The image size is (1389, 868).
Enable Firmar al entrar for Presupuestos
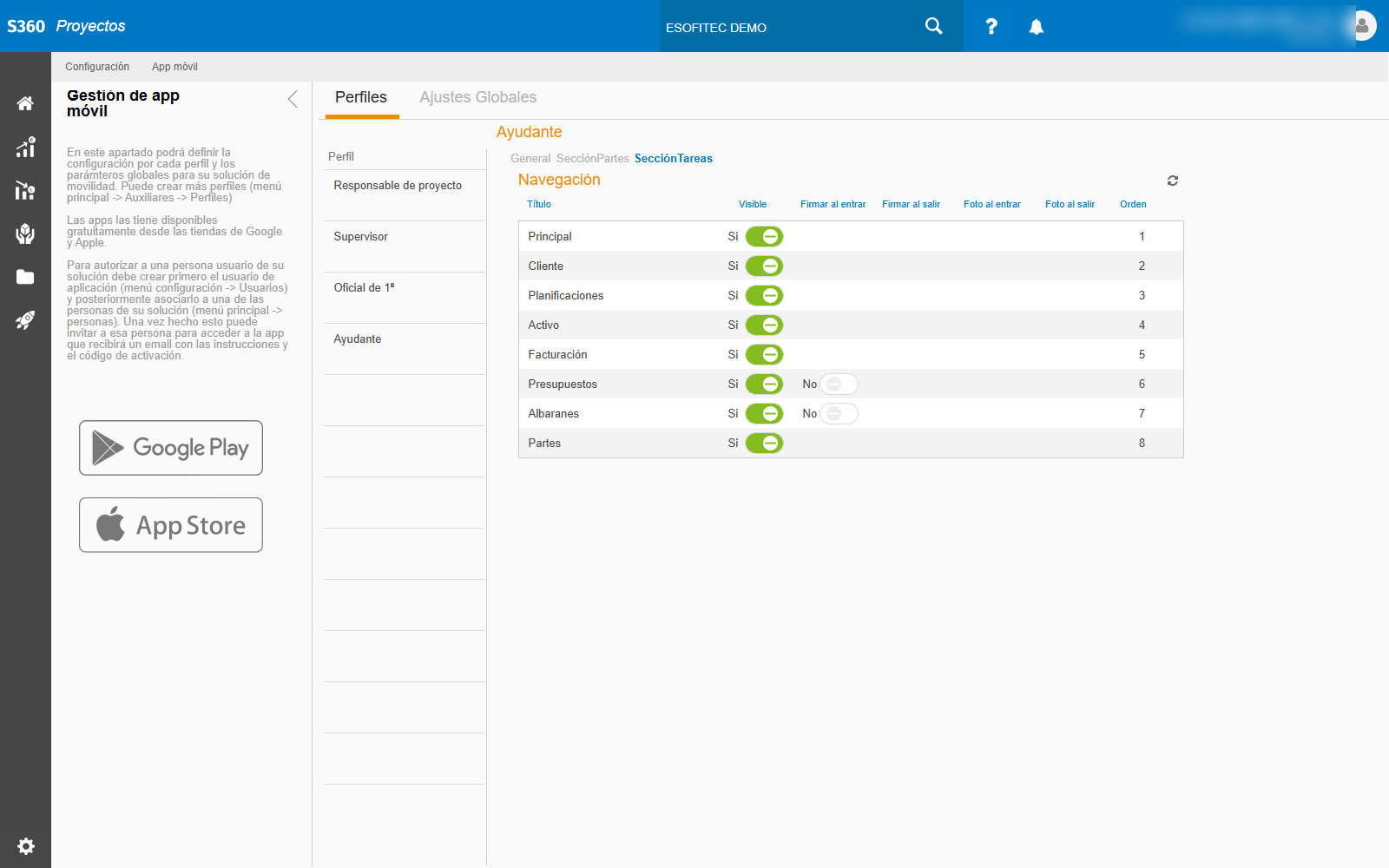coord(839,384)
